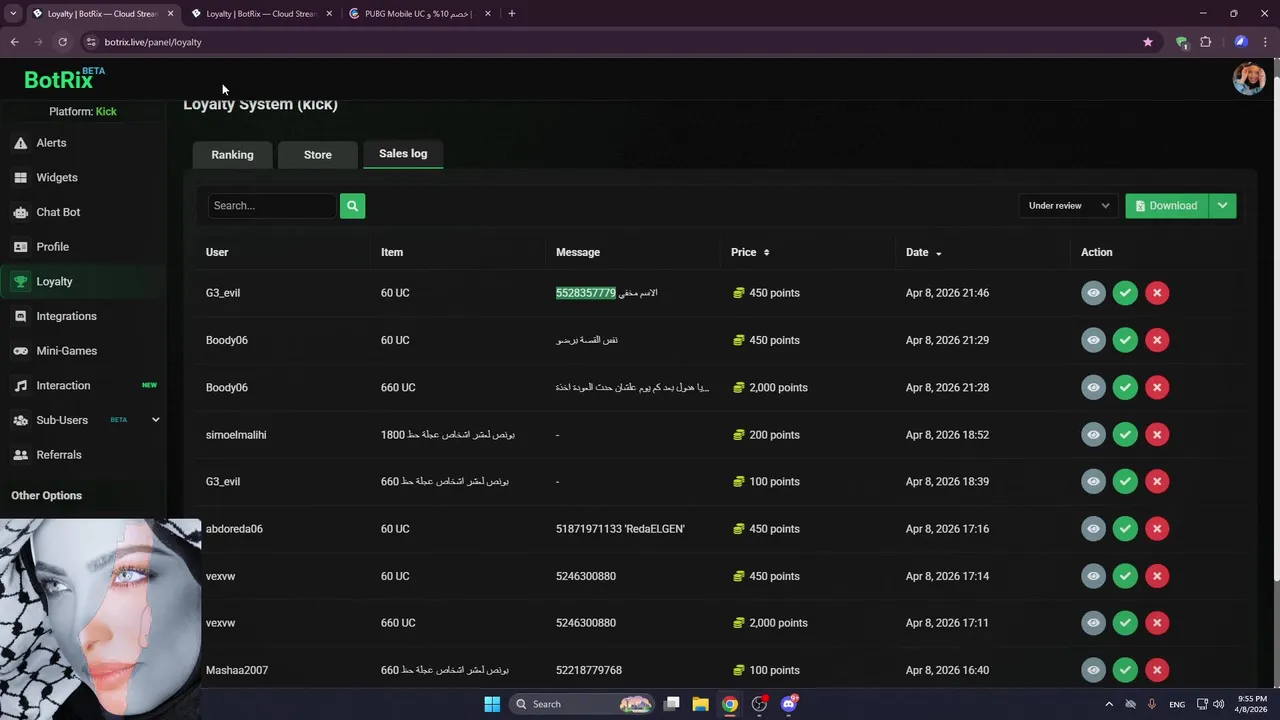This screenshot has width=1280, height=720.
Task: View details of G3_evil 100 points purchase
Action: (1093, 481)
